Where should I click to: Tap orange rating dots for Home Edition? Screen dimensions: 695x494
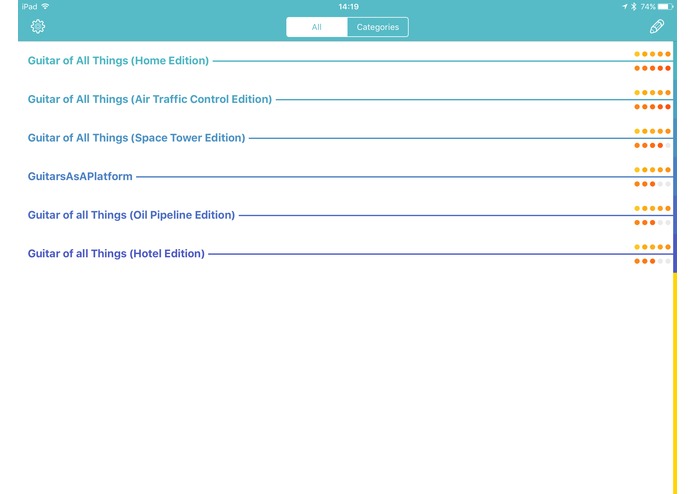[652, 68]
